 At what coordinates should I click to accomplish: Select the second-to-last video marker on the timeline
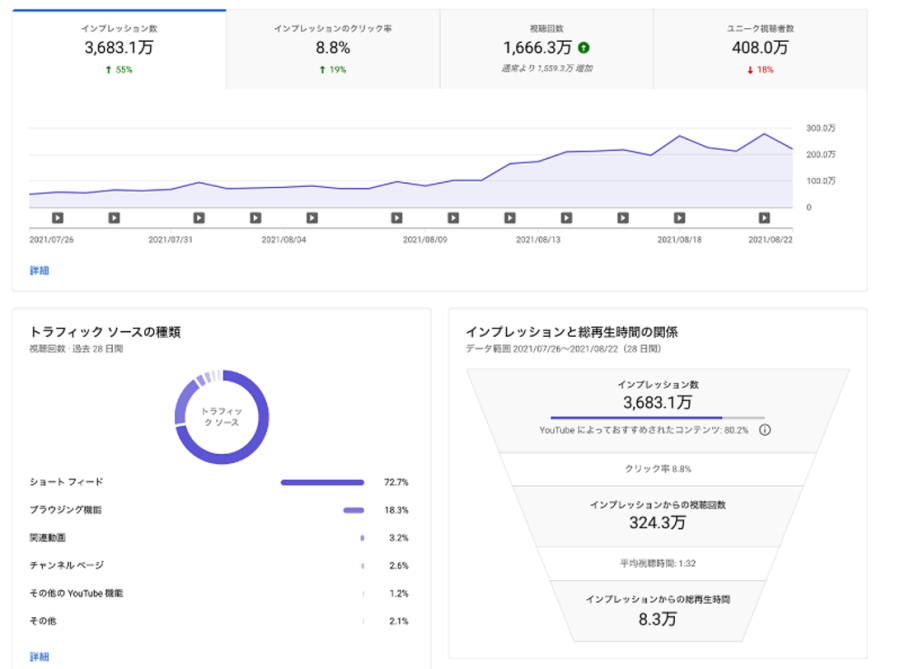click(x=679, y=217)
